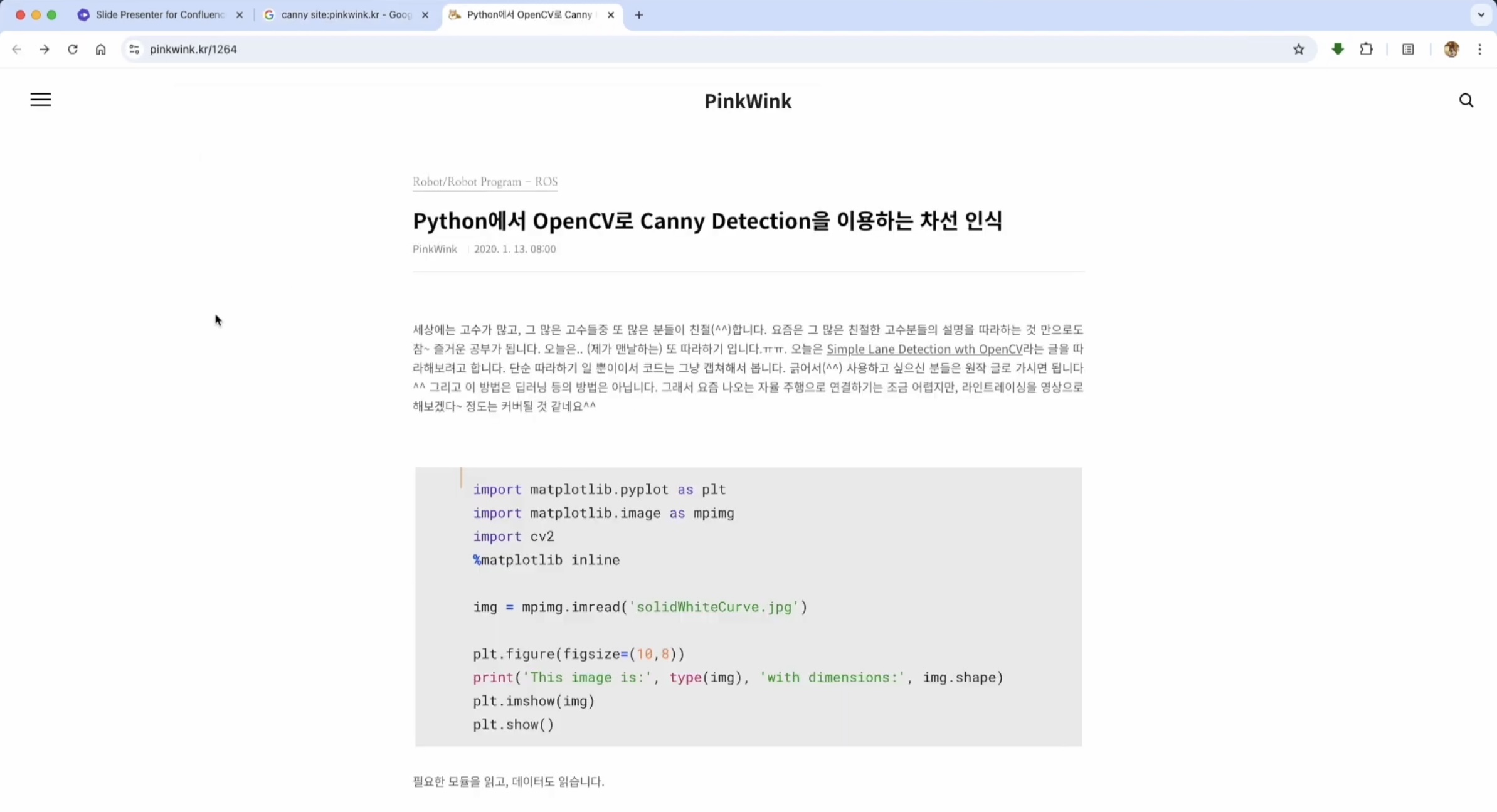The width and height of the screenshot is (1497, 812).
Task: Open Chrome three-dot menu
Action: coord(1479,49)
